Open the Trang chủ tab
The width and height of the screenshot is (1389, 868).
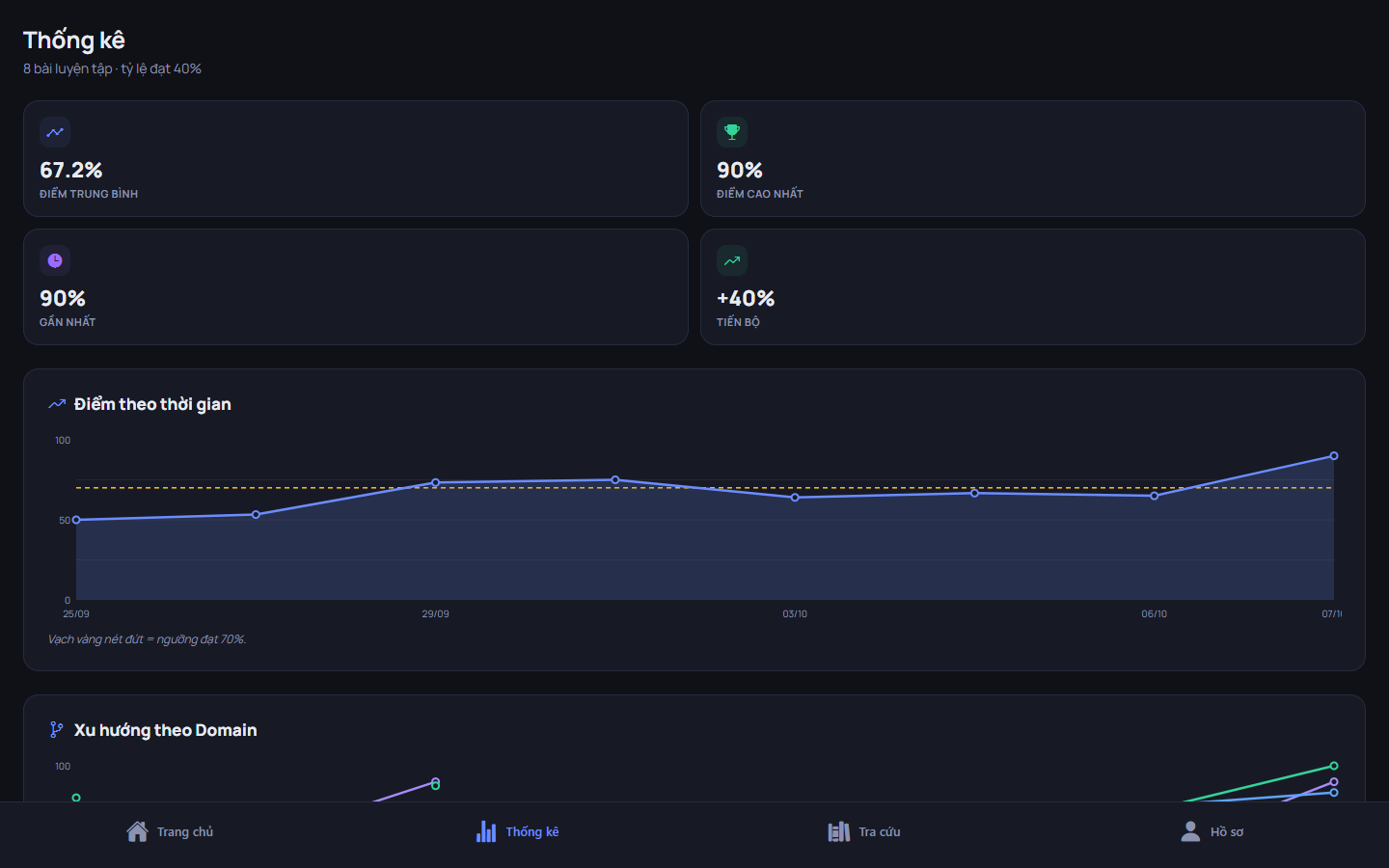170,831
